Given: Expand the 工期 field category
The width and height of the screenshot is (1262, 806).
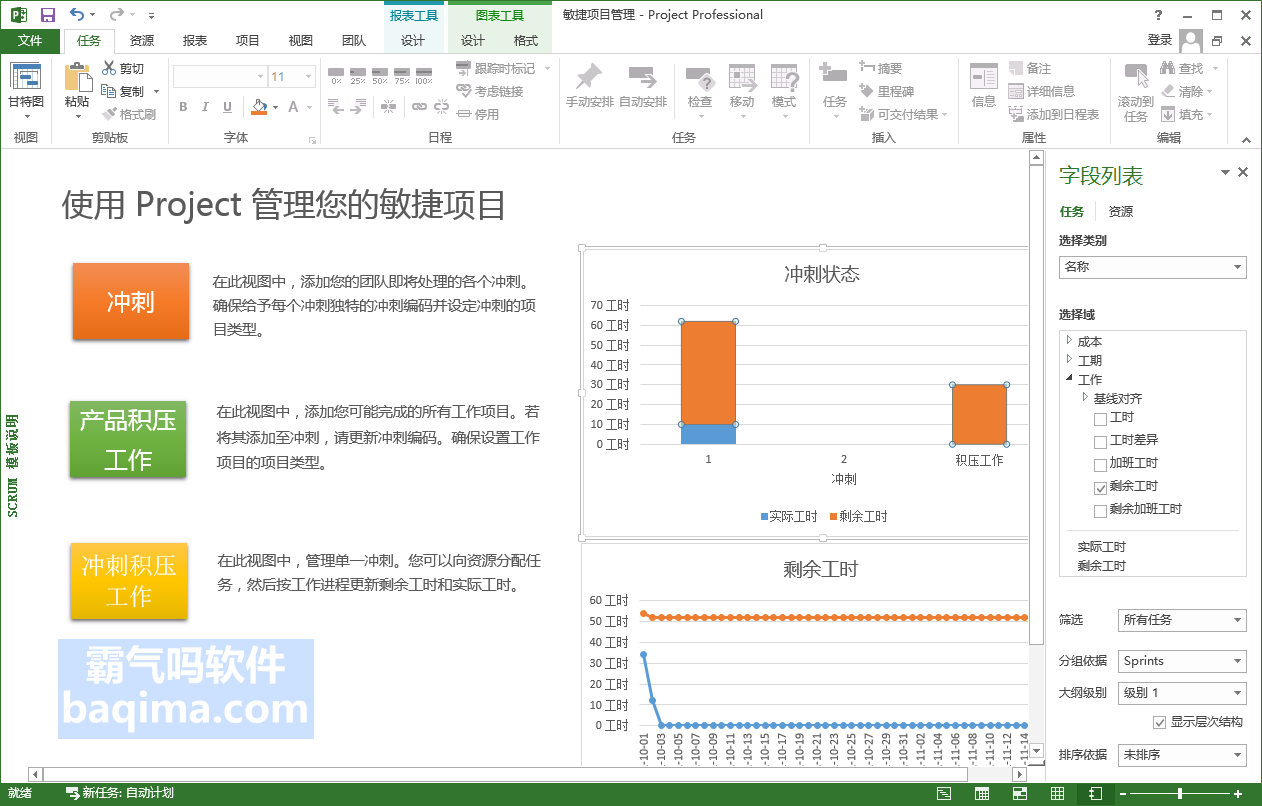Looking at the screenshot, I should tap(1069, 360).
